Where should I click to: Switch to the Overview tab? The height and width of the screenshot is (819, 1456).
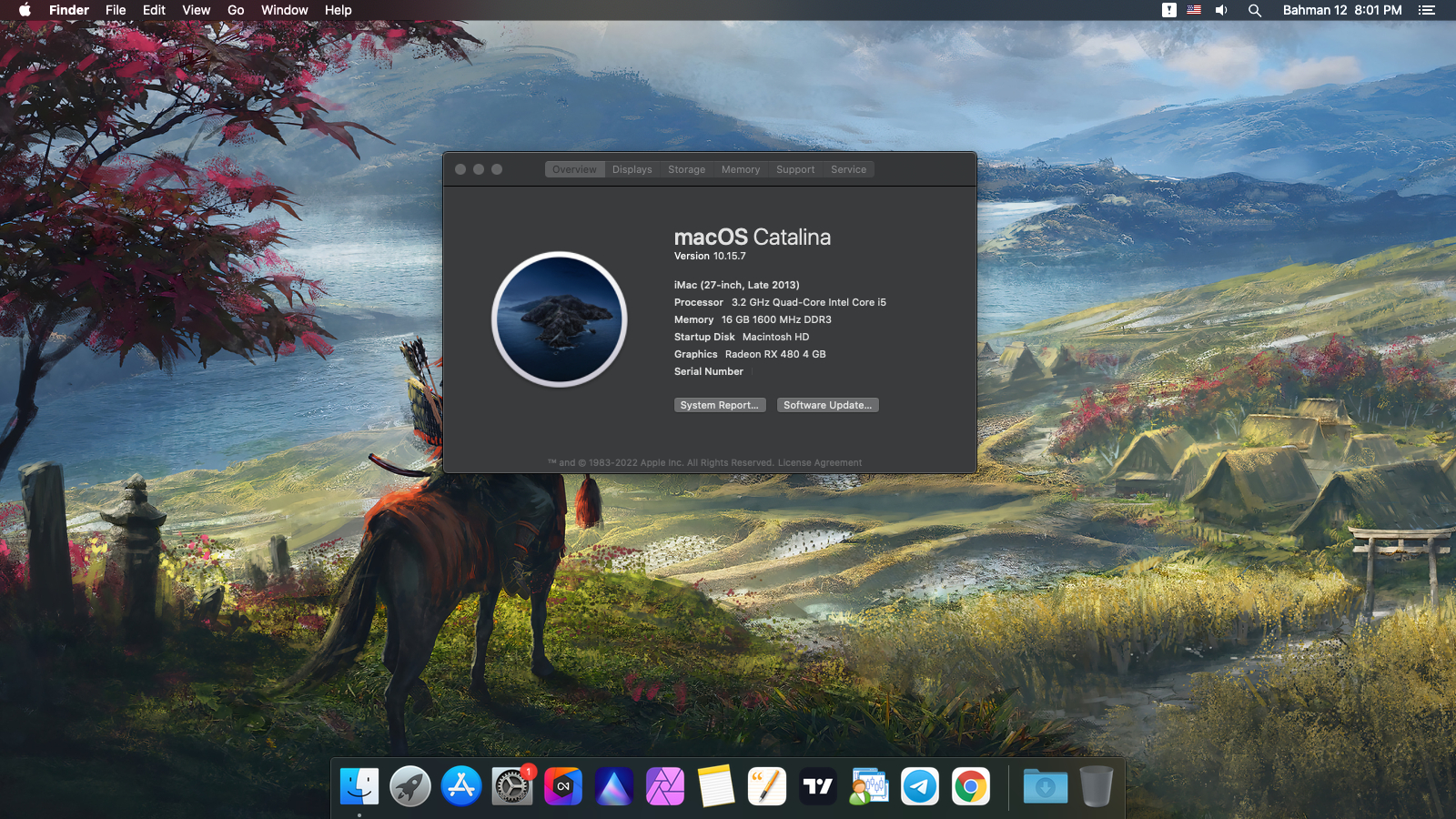click(x=574, y=169)
